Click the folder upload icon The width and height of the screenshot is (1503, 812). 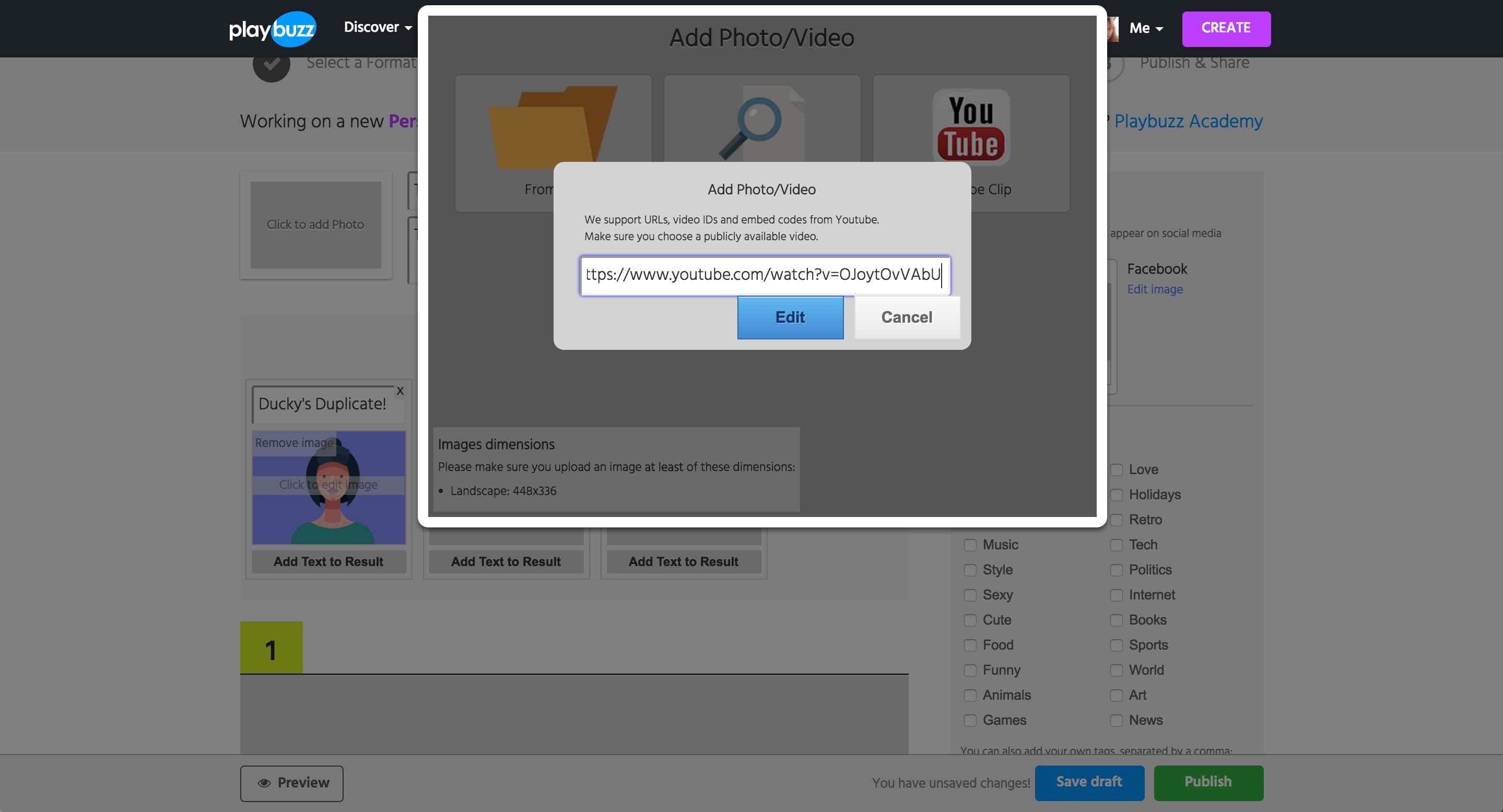(x=552, y=125)
